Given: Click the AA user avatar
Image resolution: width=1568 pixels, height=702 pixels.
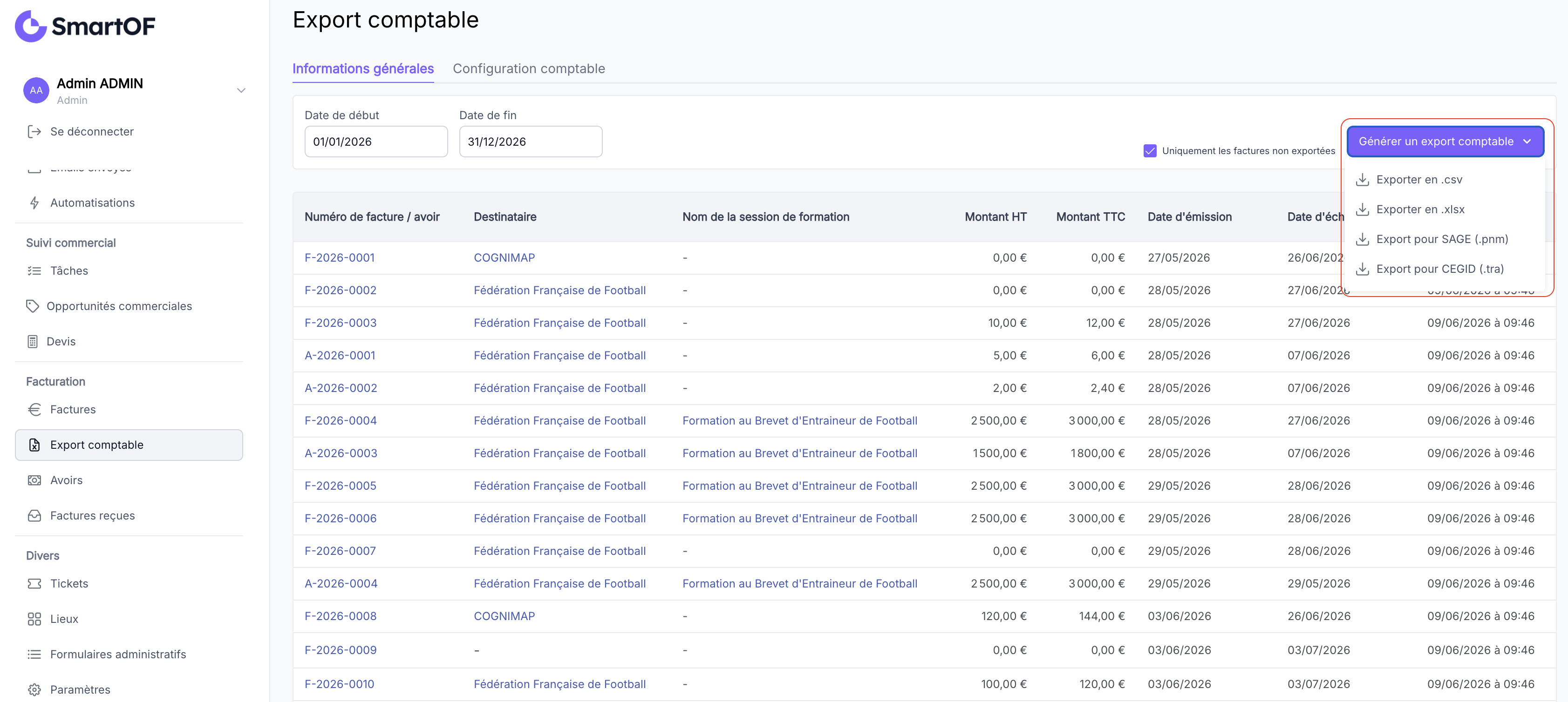Looking at the screenshot, I should (x=36, y=90).
